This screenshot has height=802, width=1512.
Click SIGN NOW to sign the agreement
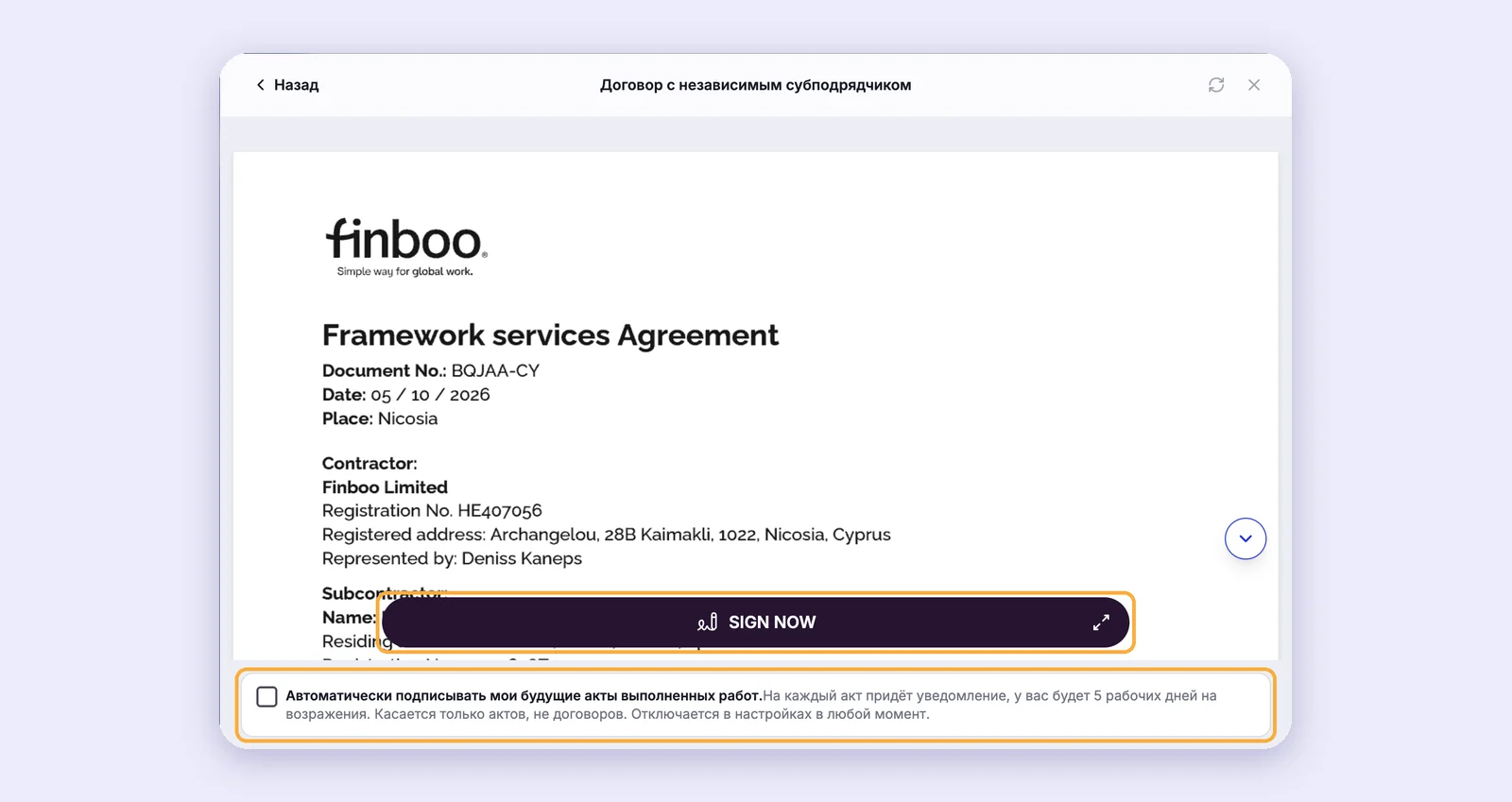pyautogui.click(x=756, y=623)
